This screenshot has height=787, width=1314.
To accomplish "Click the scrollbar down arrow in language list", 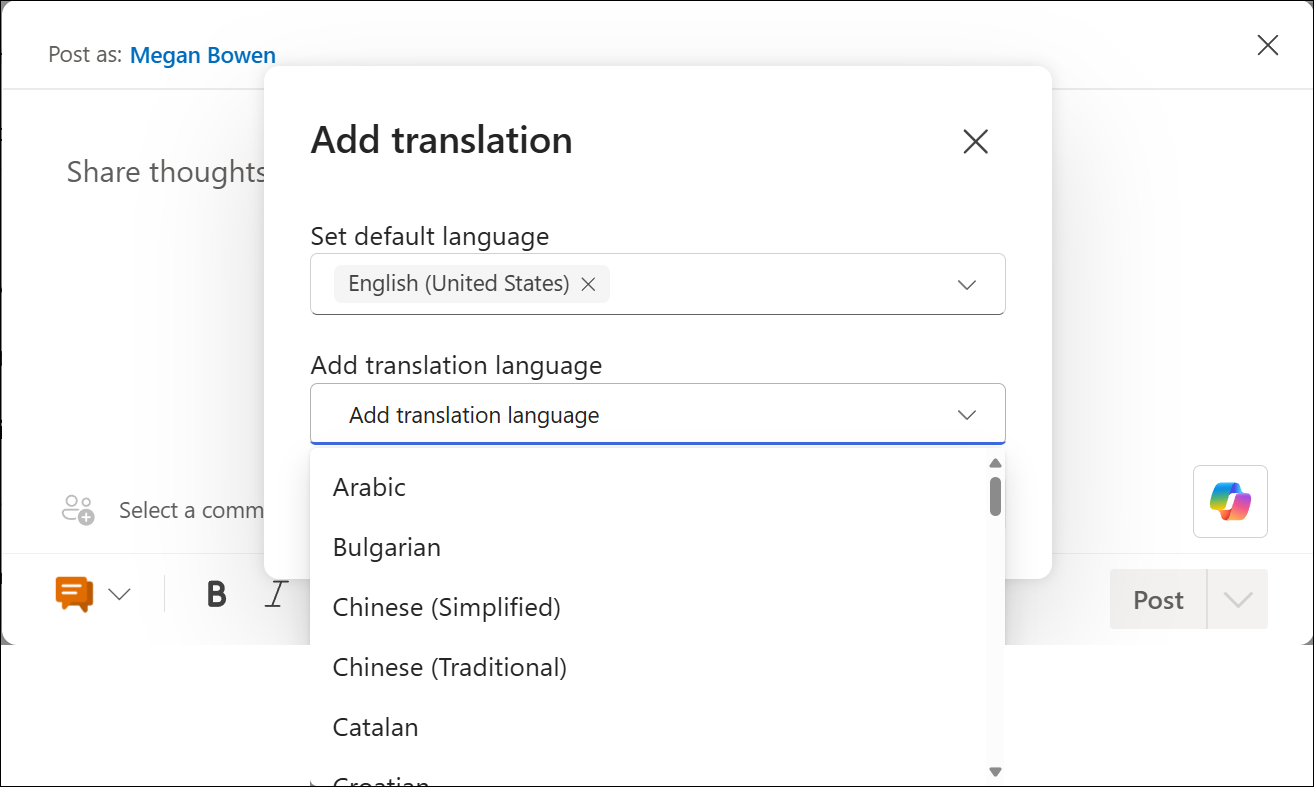I will pos(995,771).
